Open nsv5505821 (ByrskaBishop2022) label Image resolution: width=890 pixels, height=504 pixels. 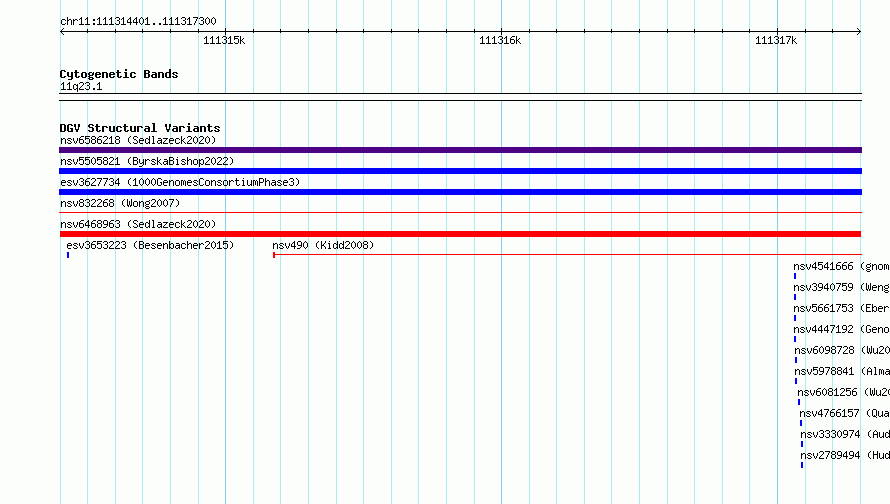click(x=147, y=161)
